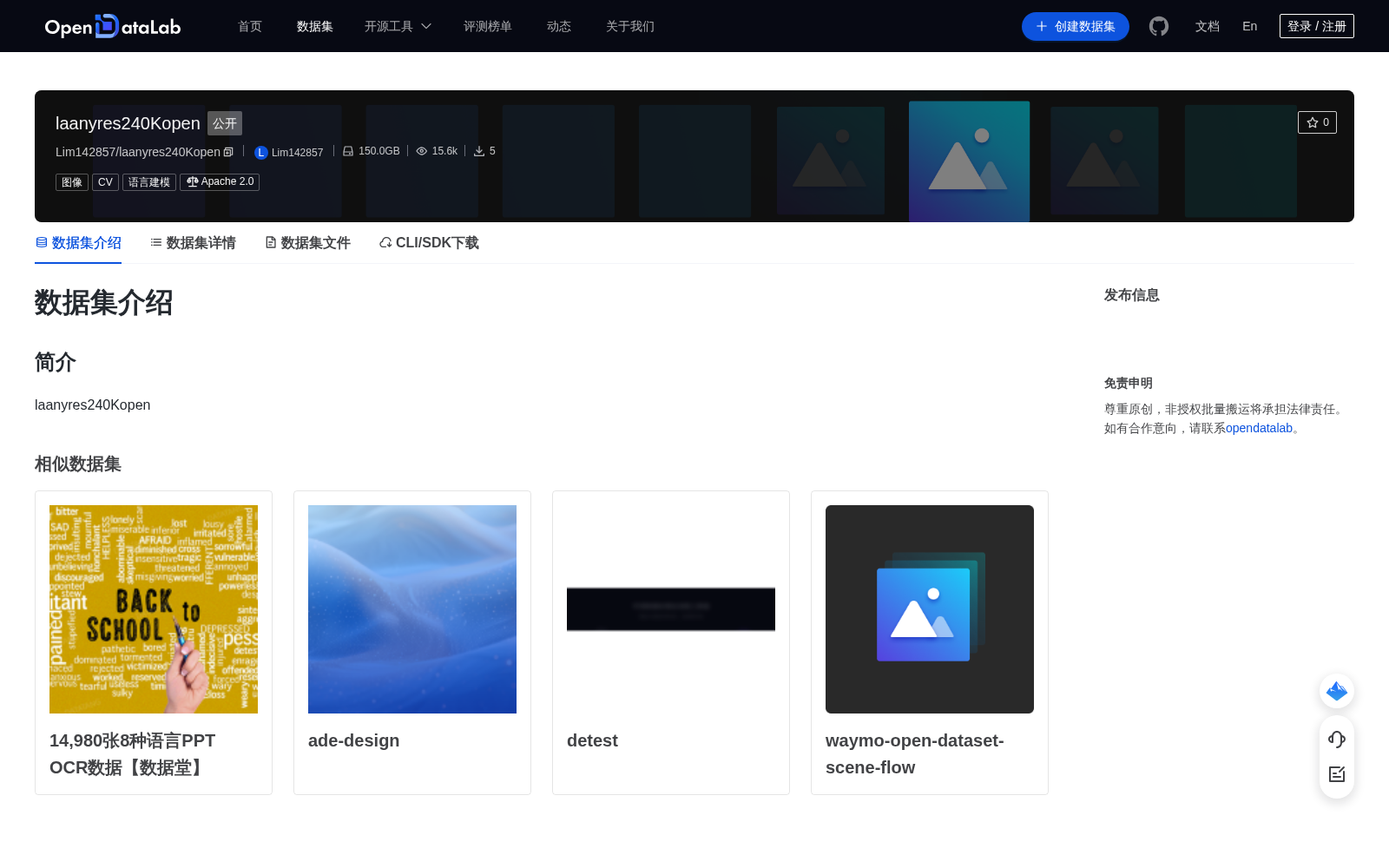The image size is (1389, 868).
Task: Switch language to En
Action: tap(1250, 26)
